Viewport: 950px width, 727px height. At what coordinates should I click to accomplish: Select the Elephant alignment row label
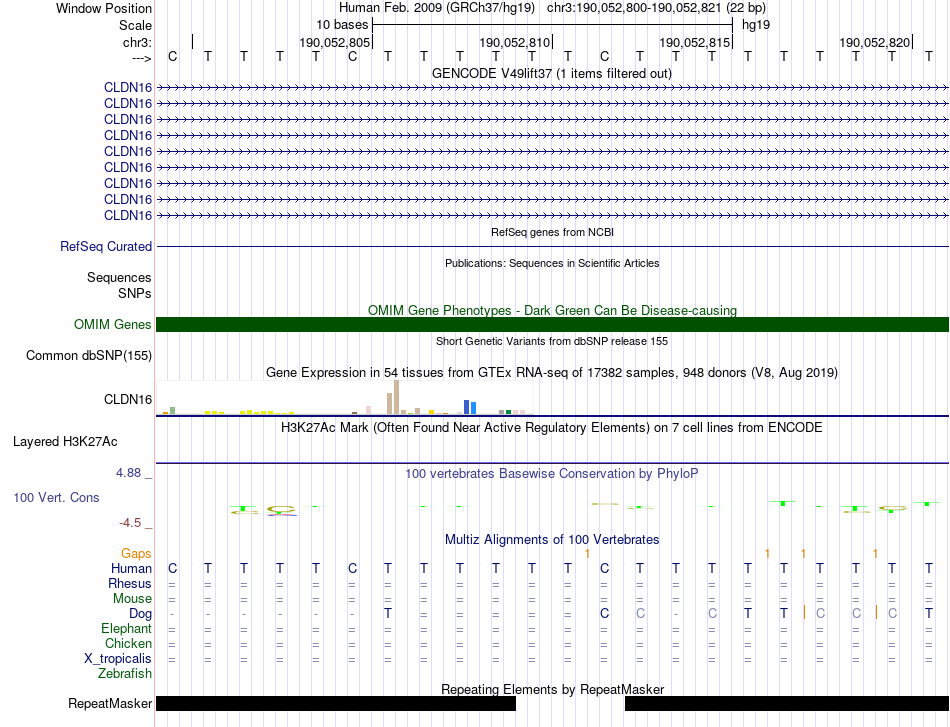(x=127, y=628)
